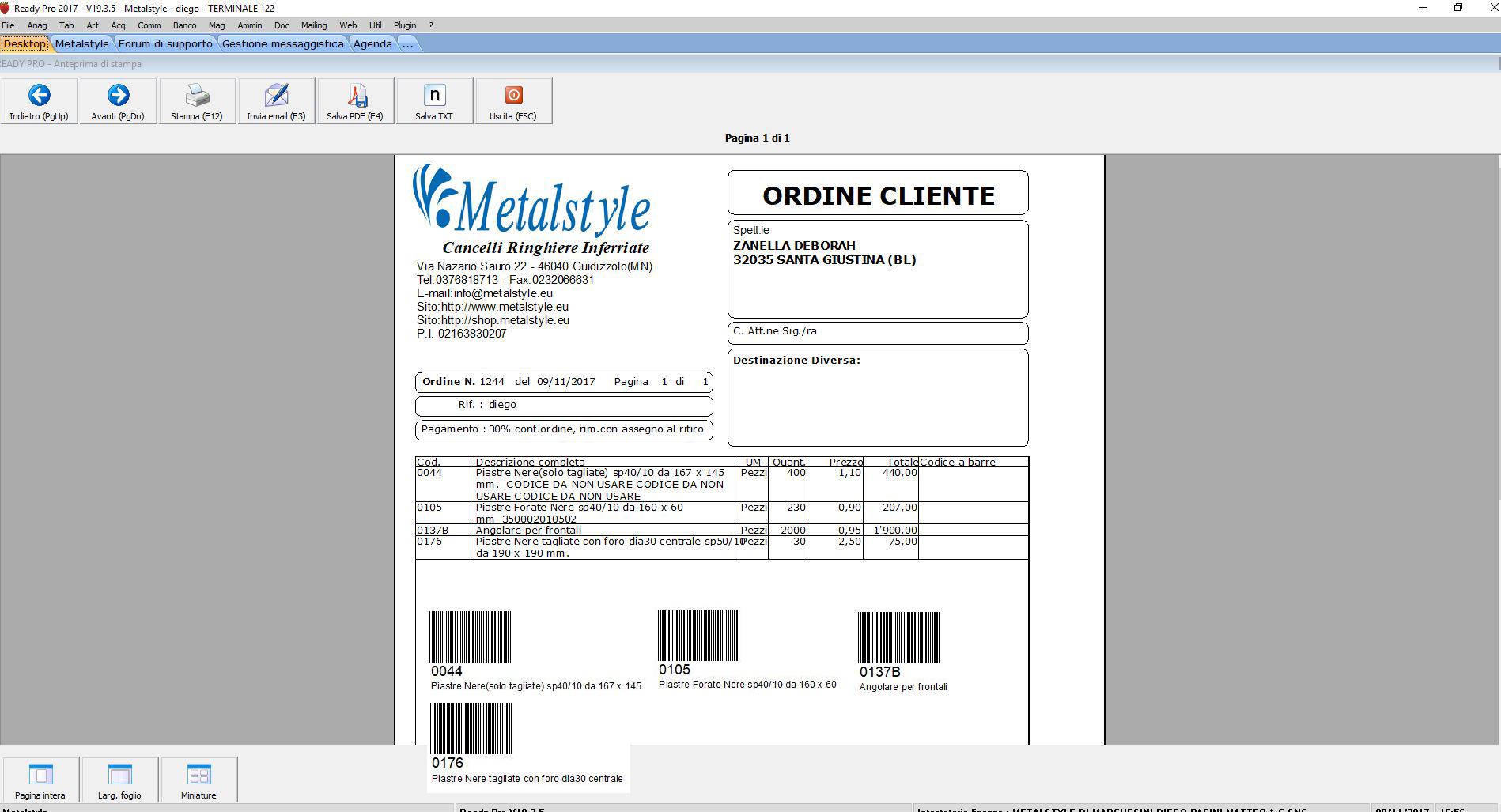Go back with Indietro (PgUp) button
1501x812 pixels.
[39, 100]
